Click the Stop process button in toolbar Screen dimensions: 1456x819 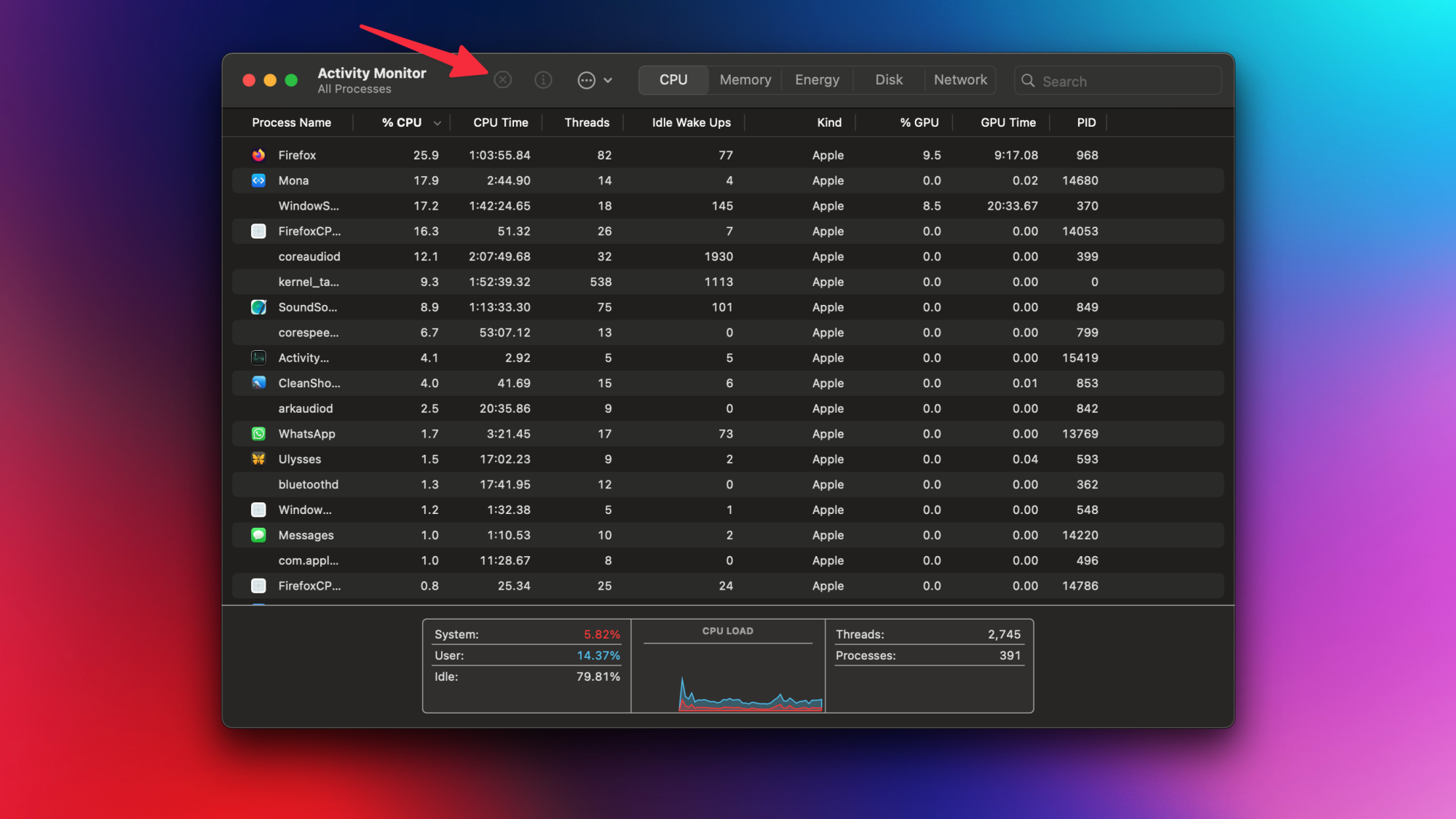point(502,80)
